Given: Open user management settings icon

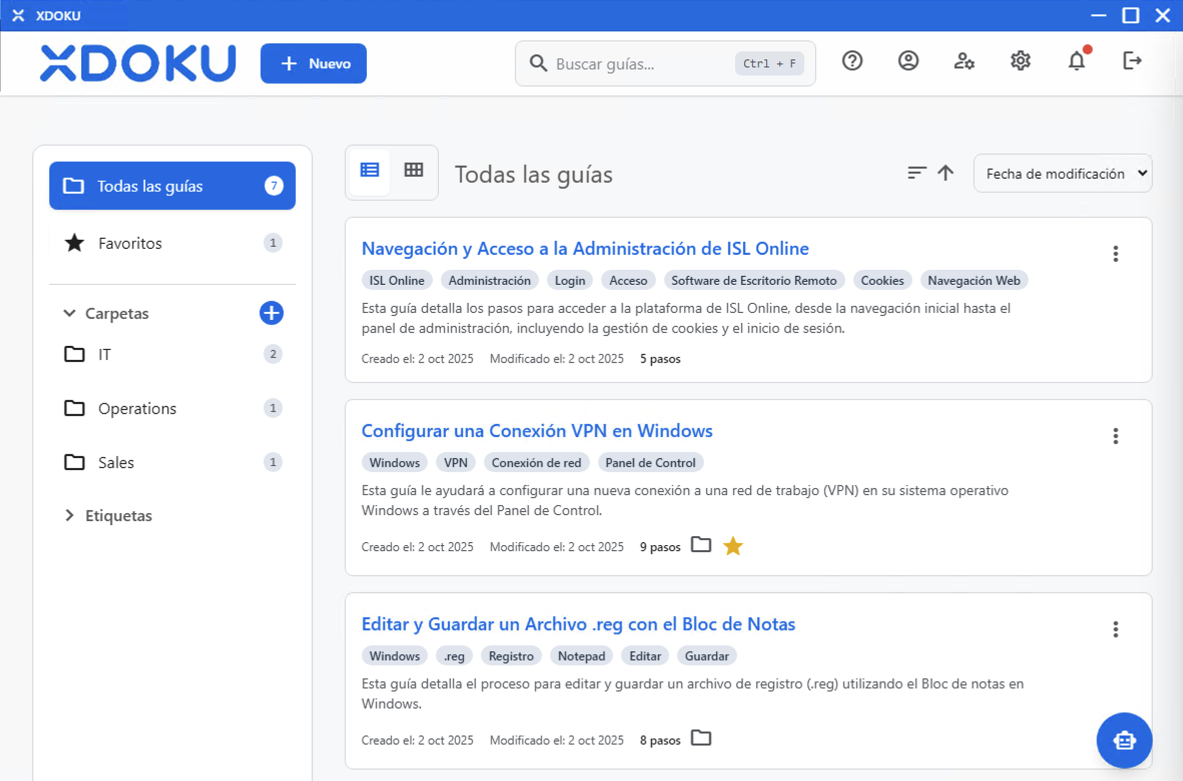Looking at the screenshot, I should tap(964, 61).
